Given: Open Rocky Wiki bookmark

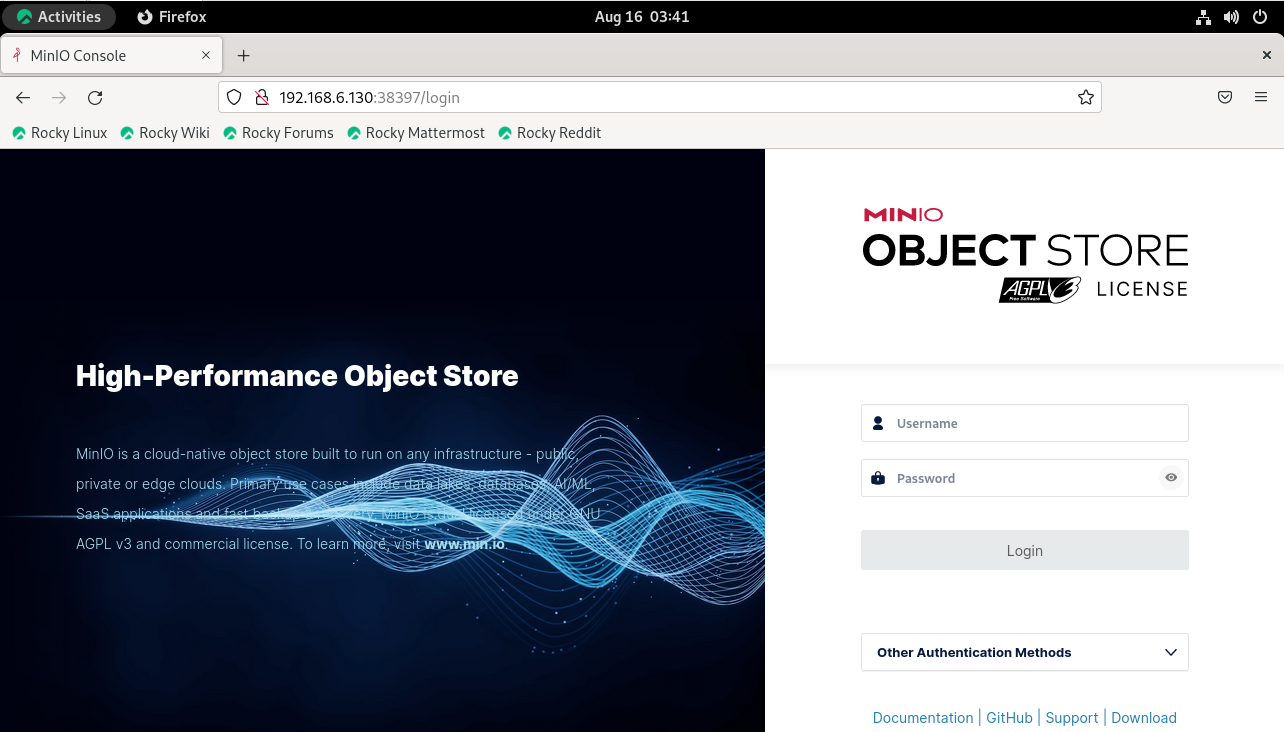Looking at the screenshot, I should tap(165, 133).
